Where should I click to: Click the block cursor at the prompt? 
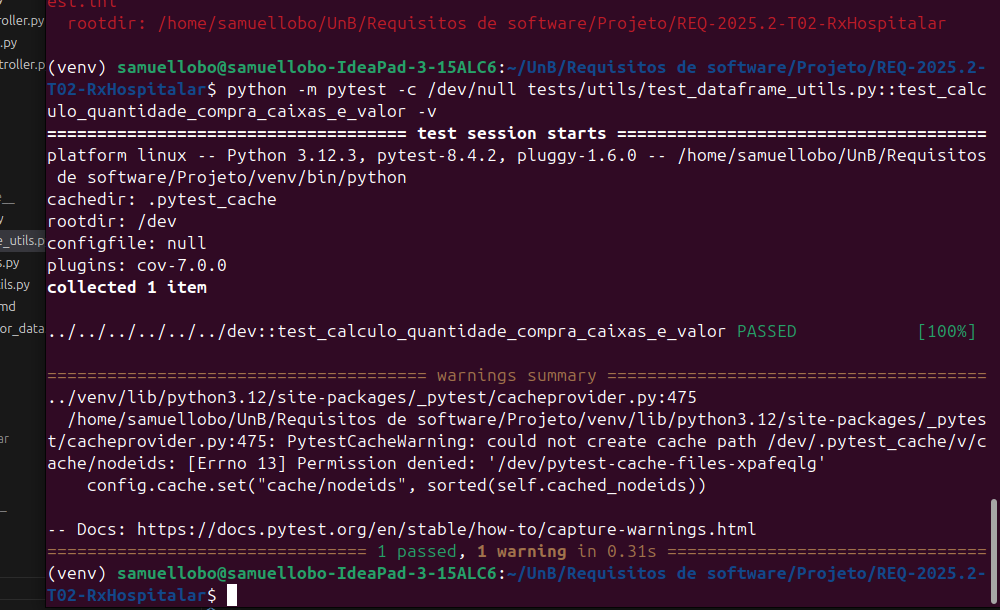[232, 595]
